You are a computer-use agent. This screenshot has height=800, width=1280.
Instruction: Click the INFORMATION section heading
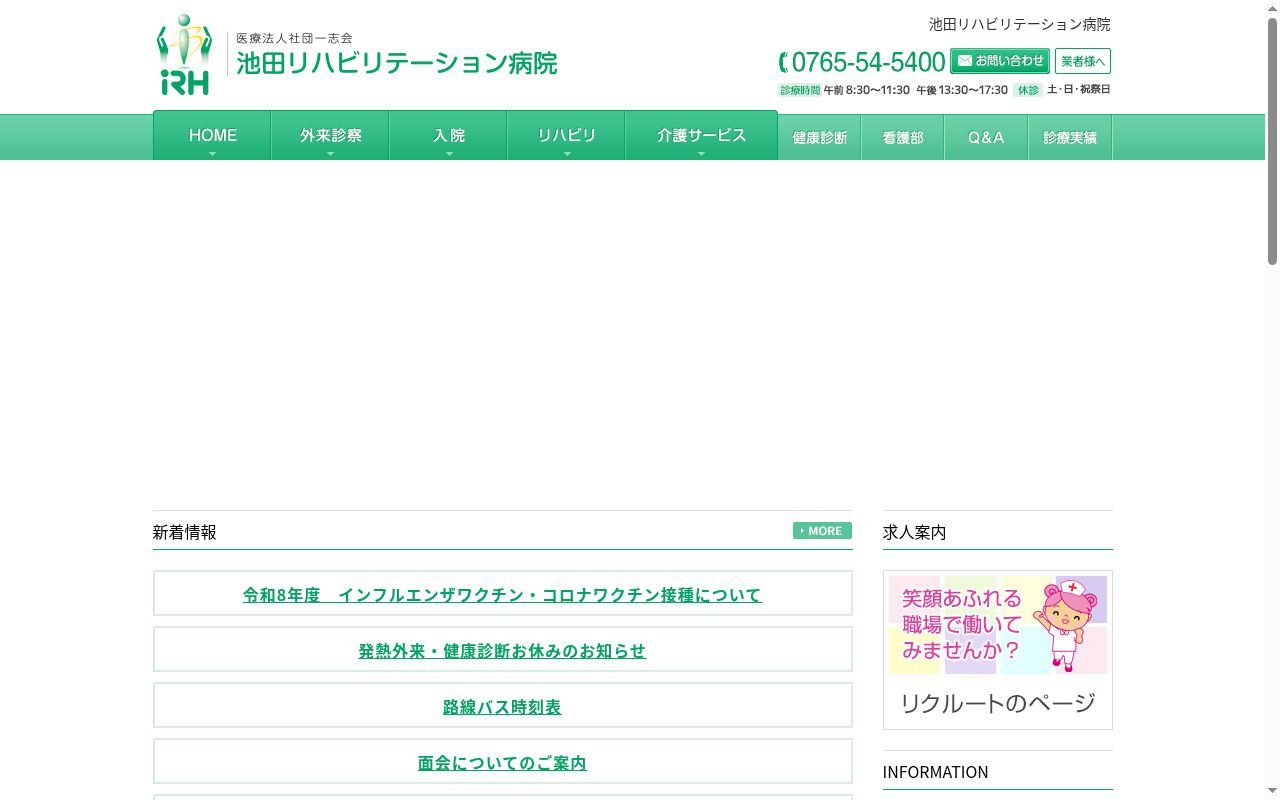click(935, 772)
